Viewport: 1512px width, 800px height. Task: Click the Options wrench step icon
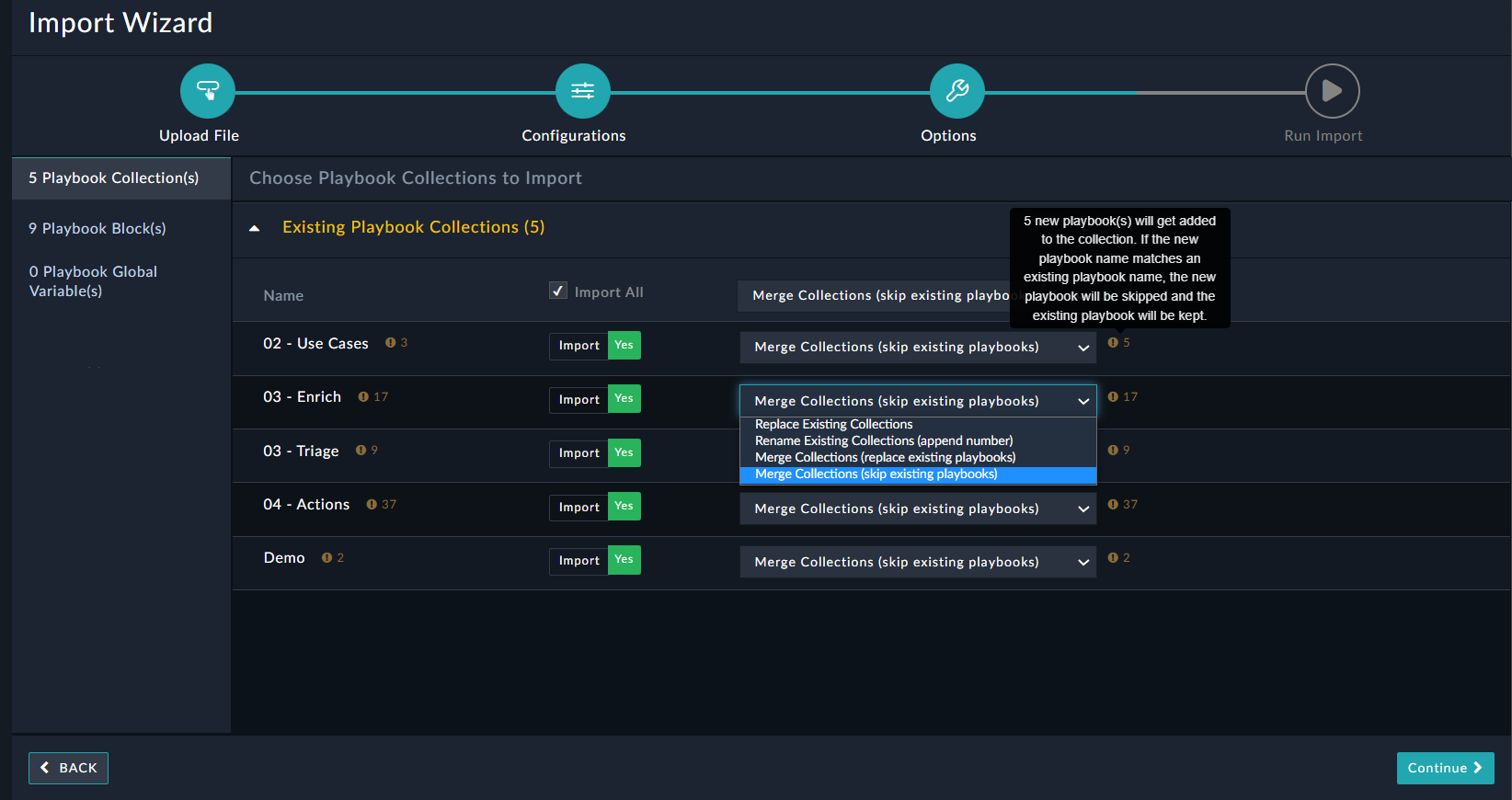(957, 91)
